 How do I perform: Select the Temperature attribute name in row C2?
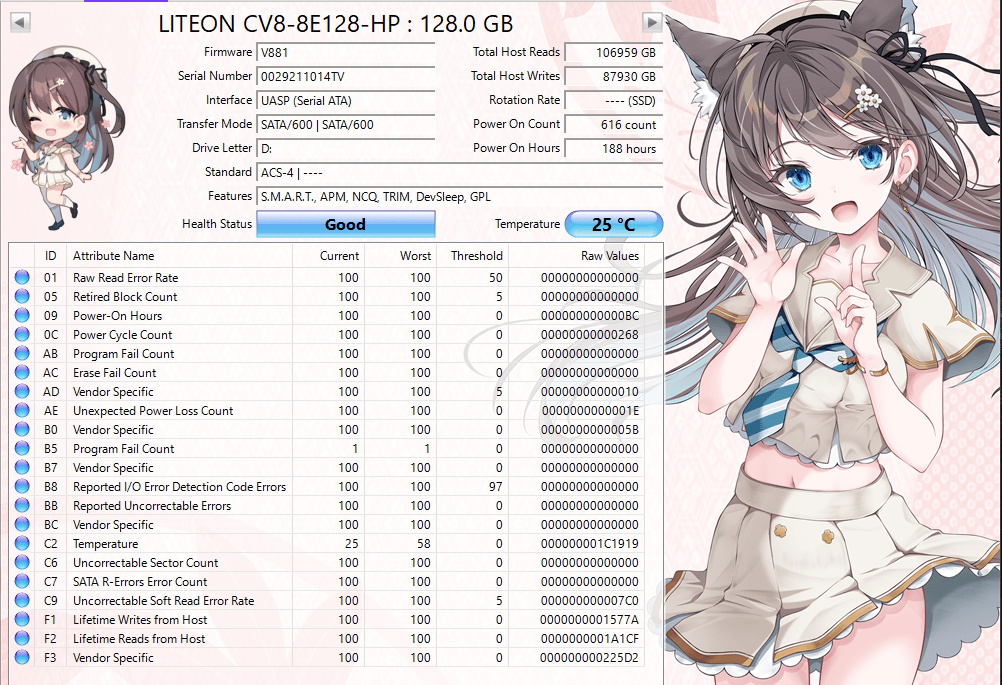coord(105,544)
